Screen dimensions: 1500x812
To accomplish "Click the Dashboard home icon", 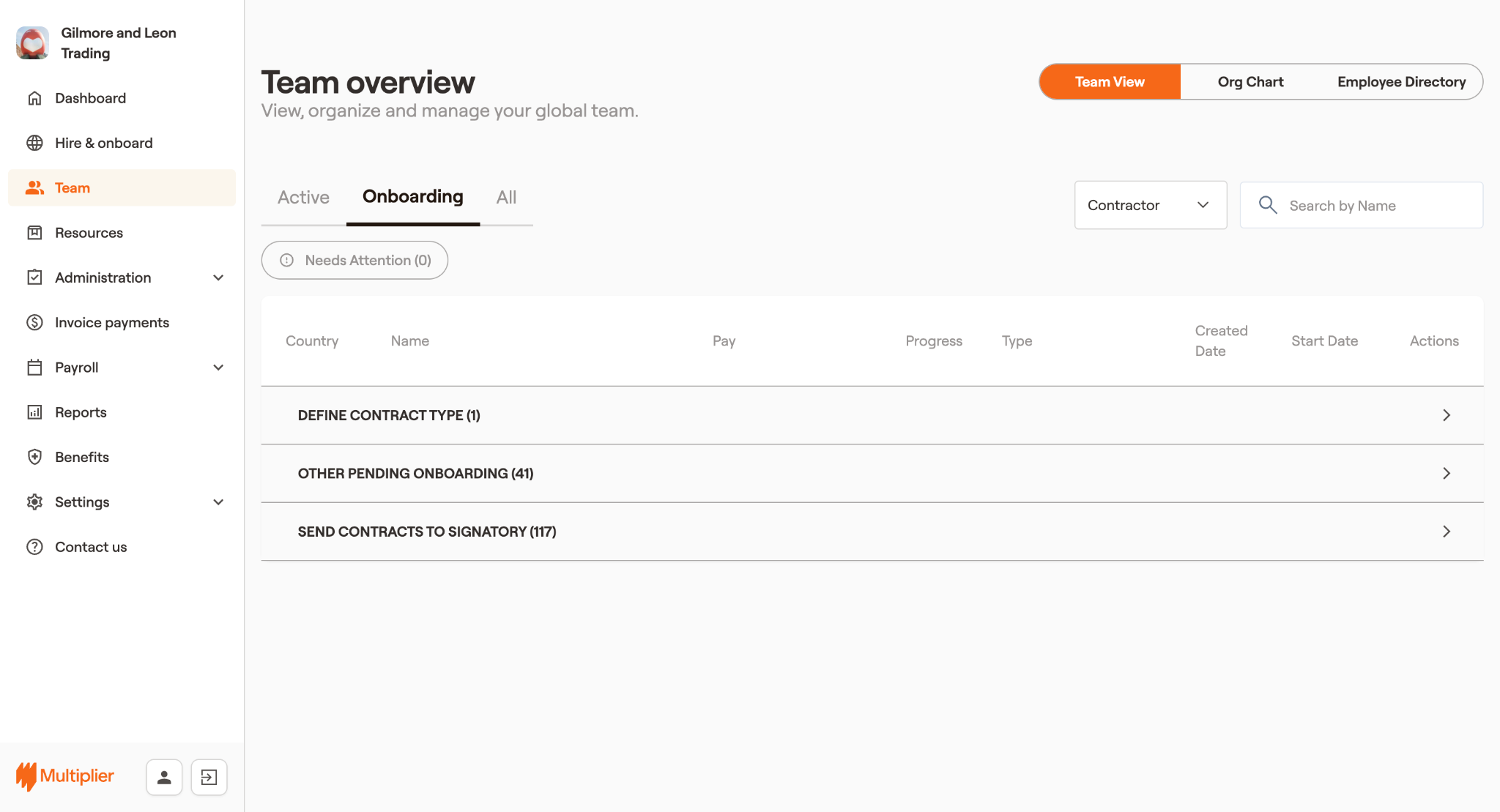I will point(34,98).
